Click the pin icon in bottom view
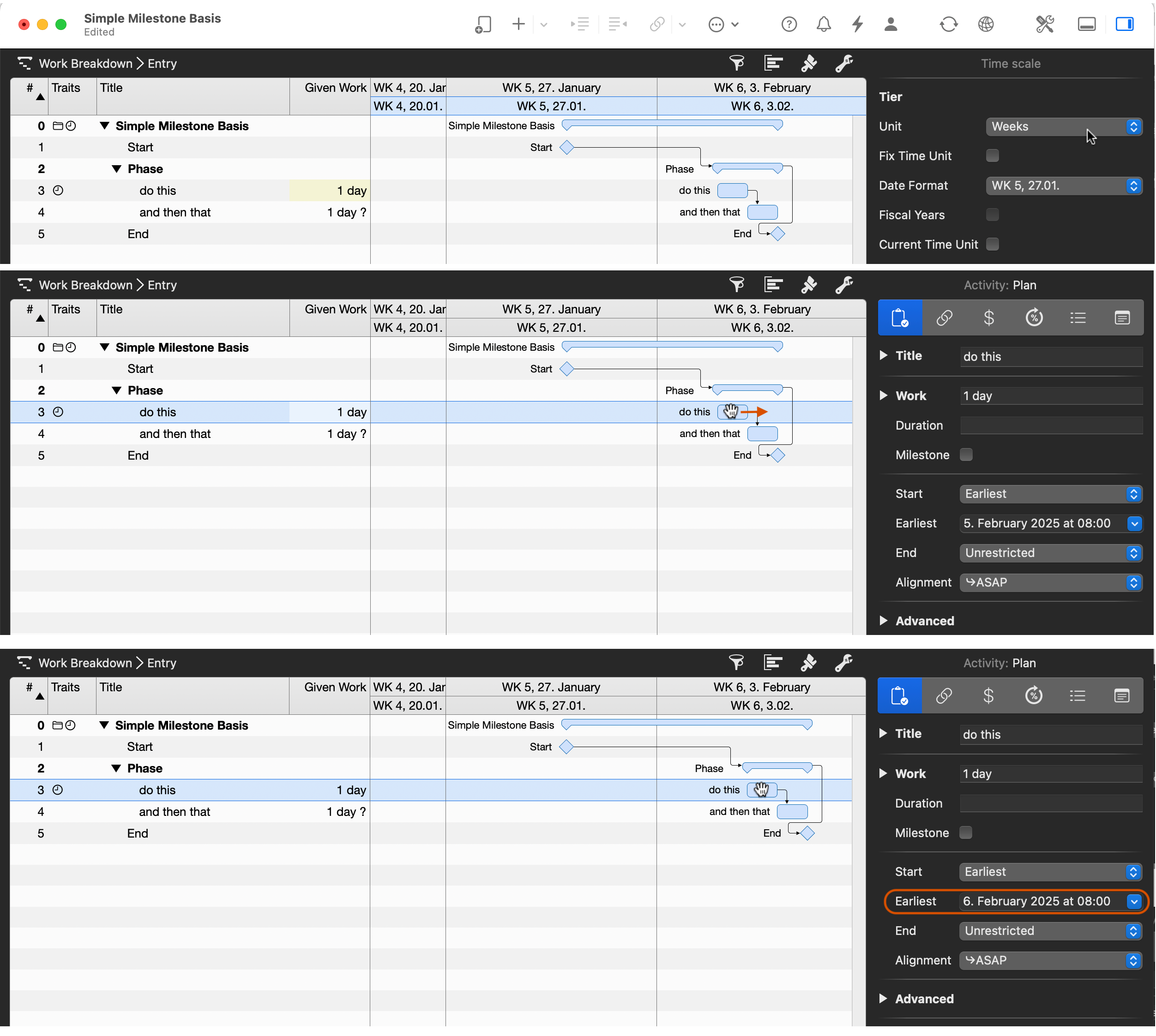1156x1036 pixels. (x=808, y=663)
